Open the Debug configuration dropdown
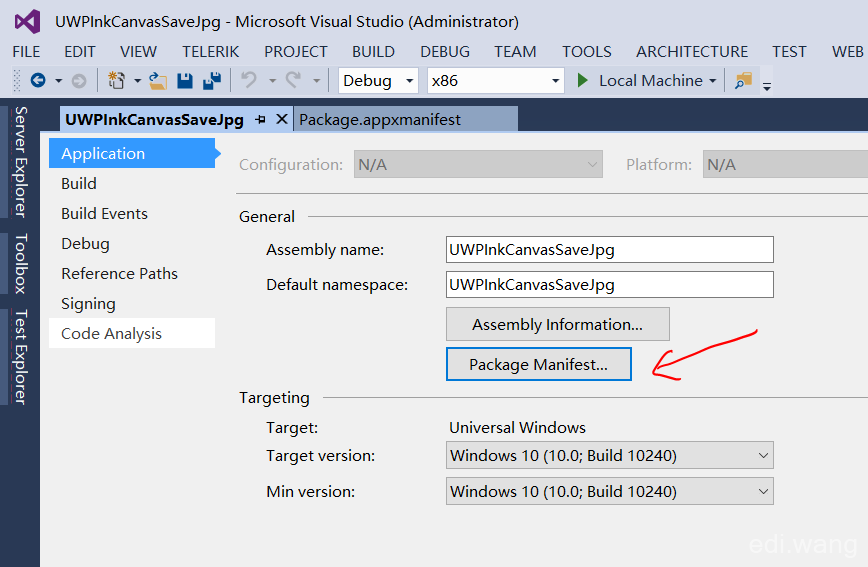 click(x=378, y=81)
